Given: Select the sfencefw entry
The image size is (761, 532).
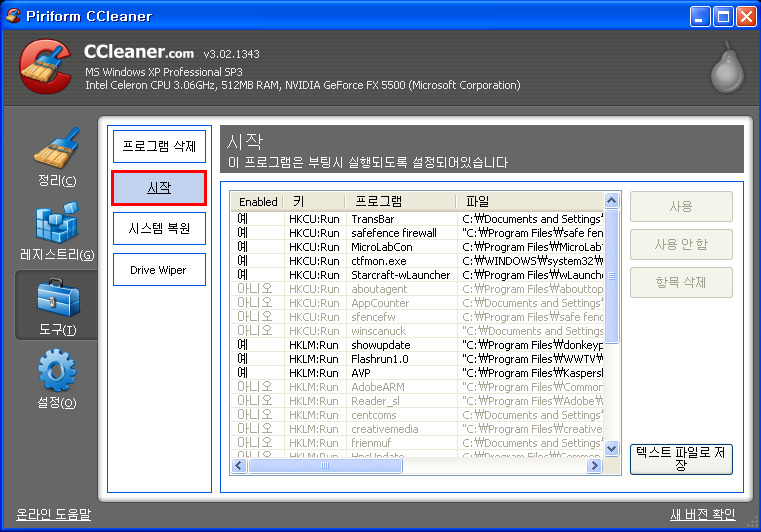Looking at the screenshot, I should (x=417, y=317).
